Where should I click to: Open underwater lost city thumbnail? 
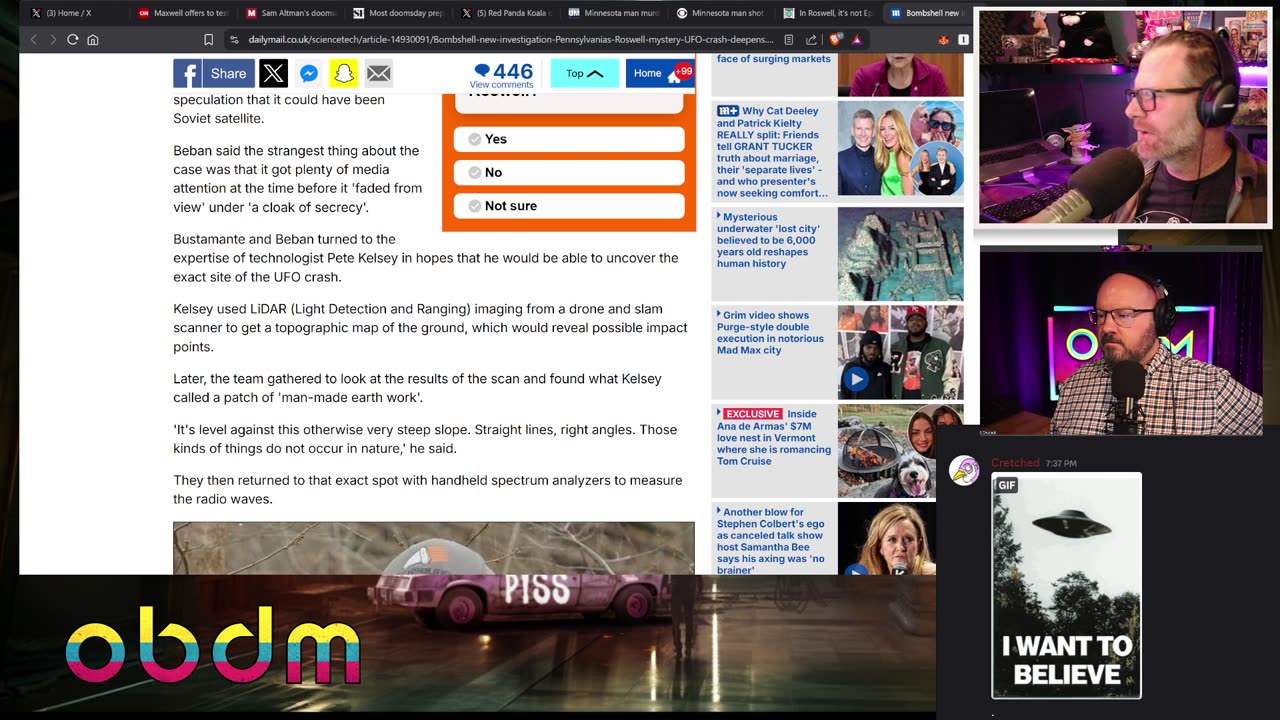pyautogui.click(x=900, y=254)
